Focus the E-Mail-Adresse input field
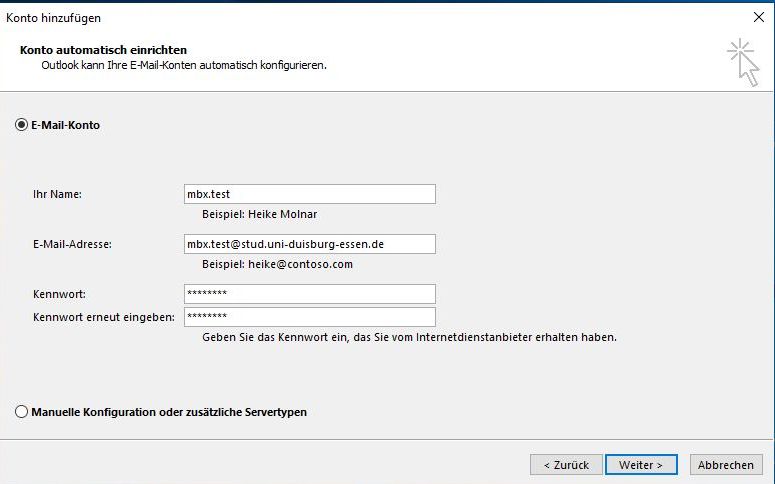This screenshot has height=484, width=775. 309,244
